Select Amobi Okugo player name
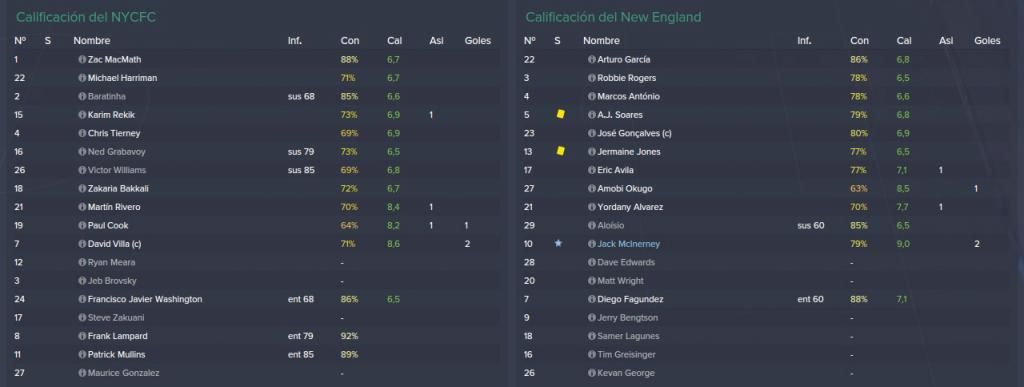1024x387 pixels. 625,189
